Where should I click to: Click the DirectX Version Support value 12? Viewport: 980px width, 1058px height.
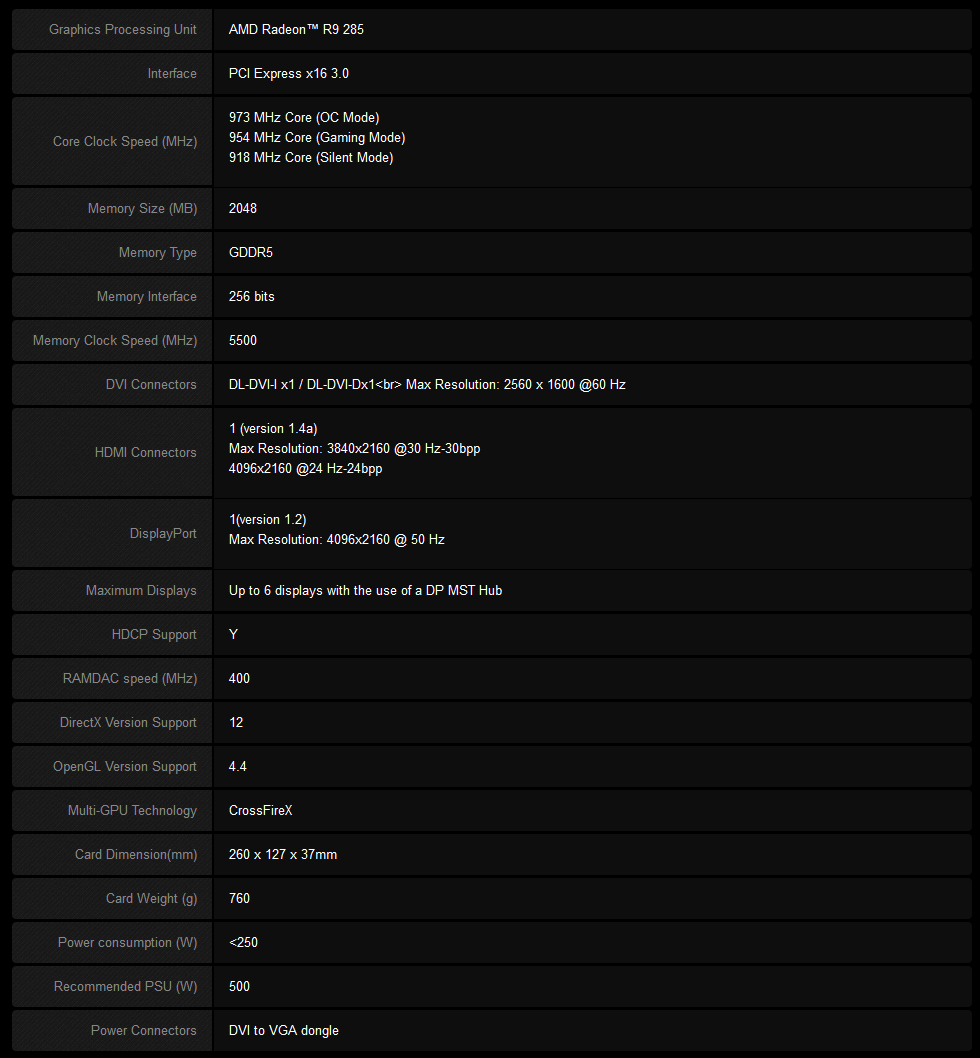coord(236,723)
